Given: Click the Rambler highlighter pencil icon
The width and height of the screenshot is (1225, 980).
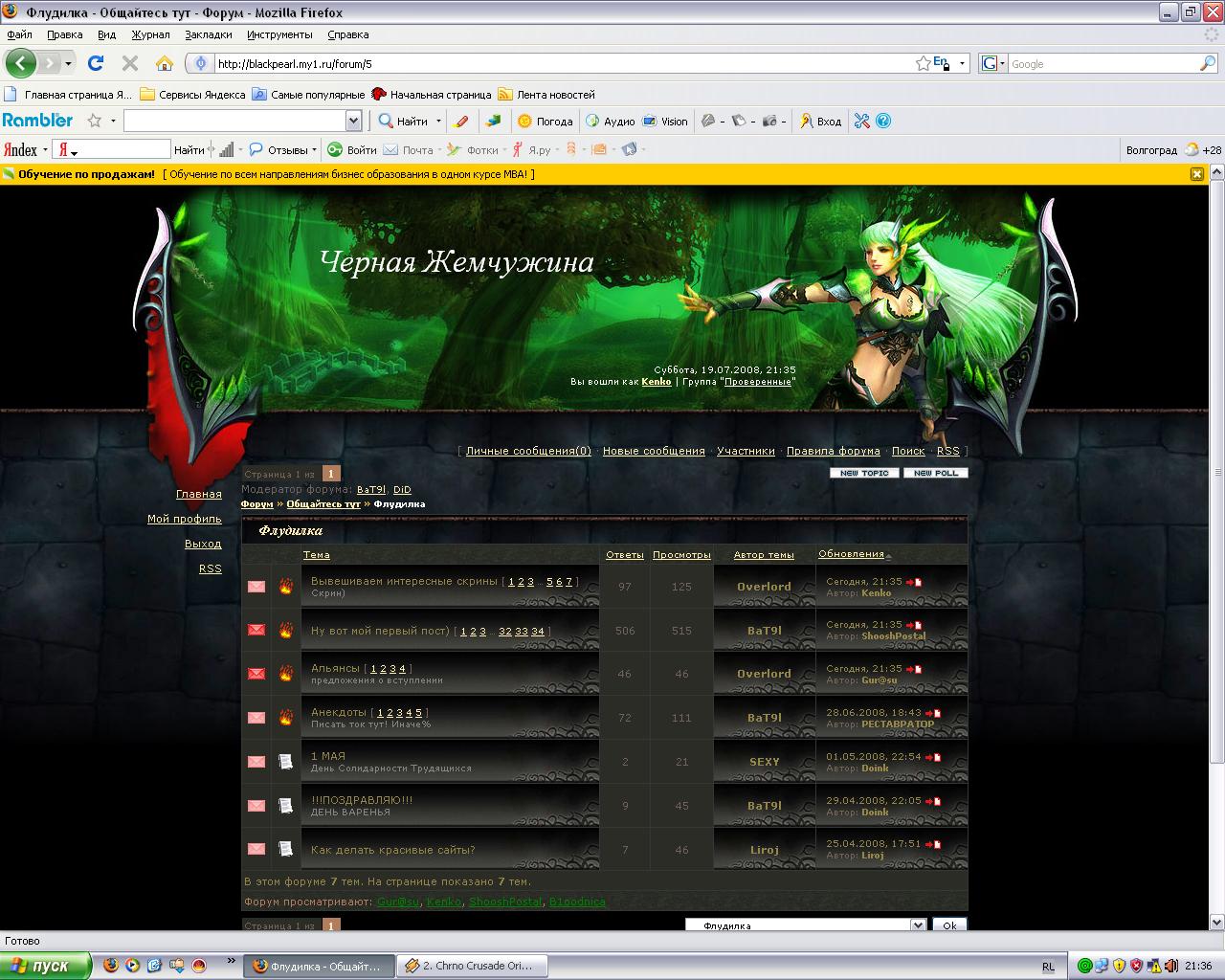Looking at the screenshot, I should coord(462,121).
